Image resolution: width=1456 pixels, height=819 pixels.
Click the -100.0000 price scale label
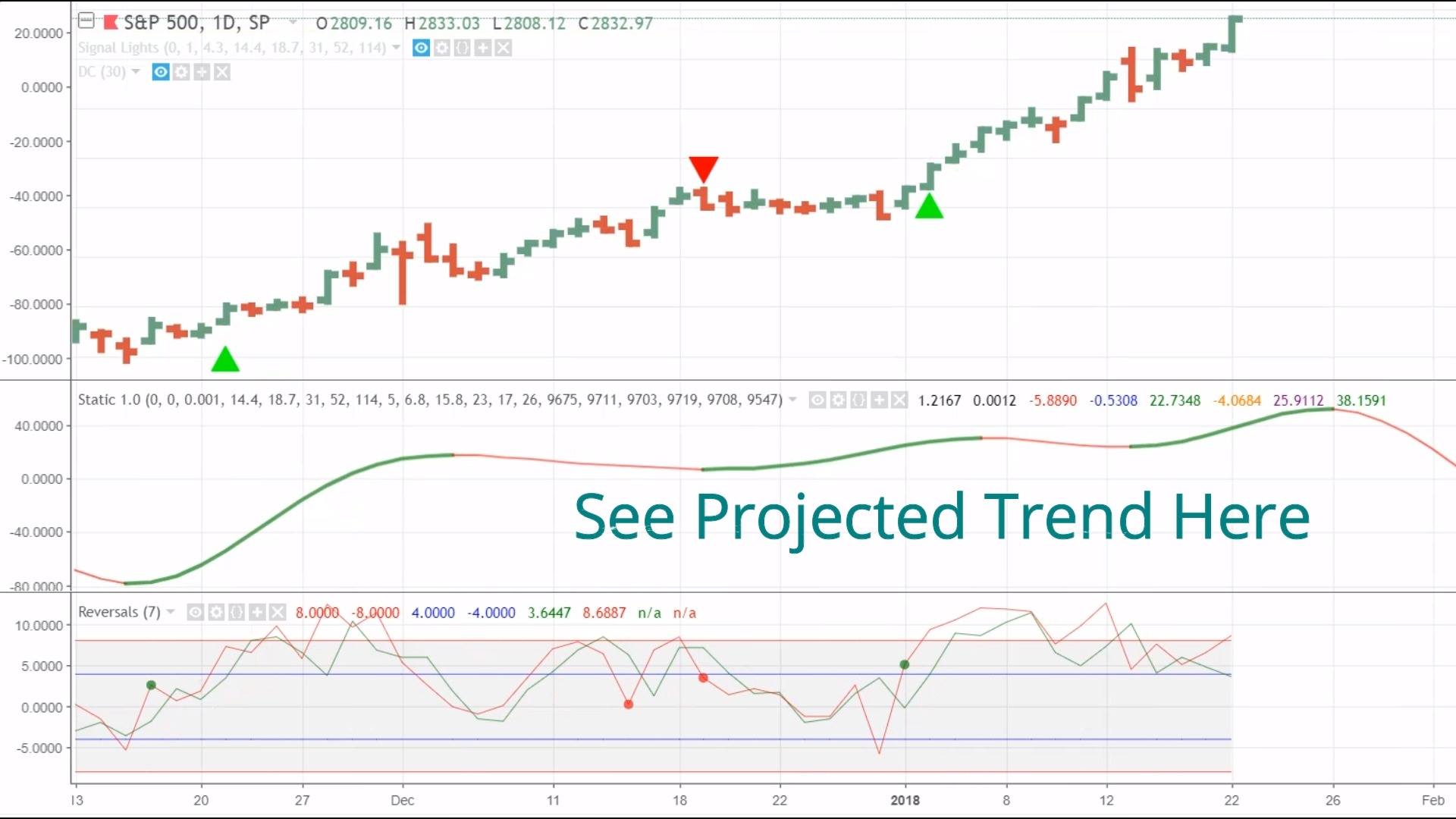(33, 359)
